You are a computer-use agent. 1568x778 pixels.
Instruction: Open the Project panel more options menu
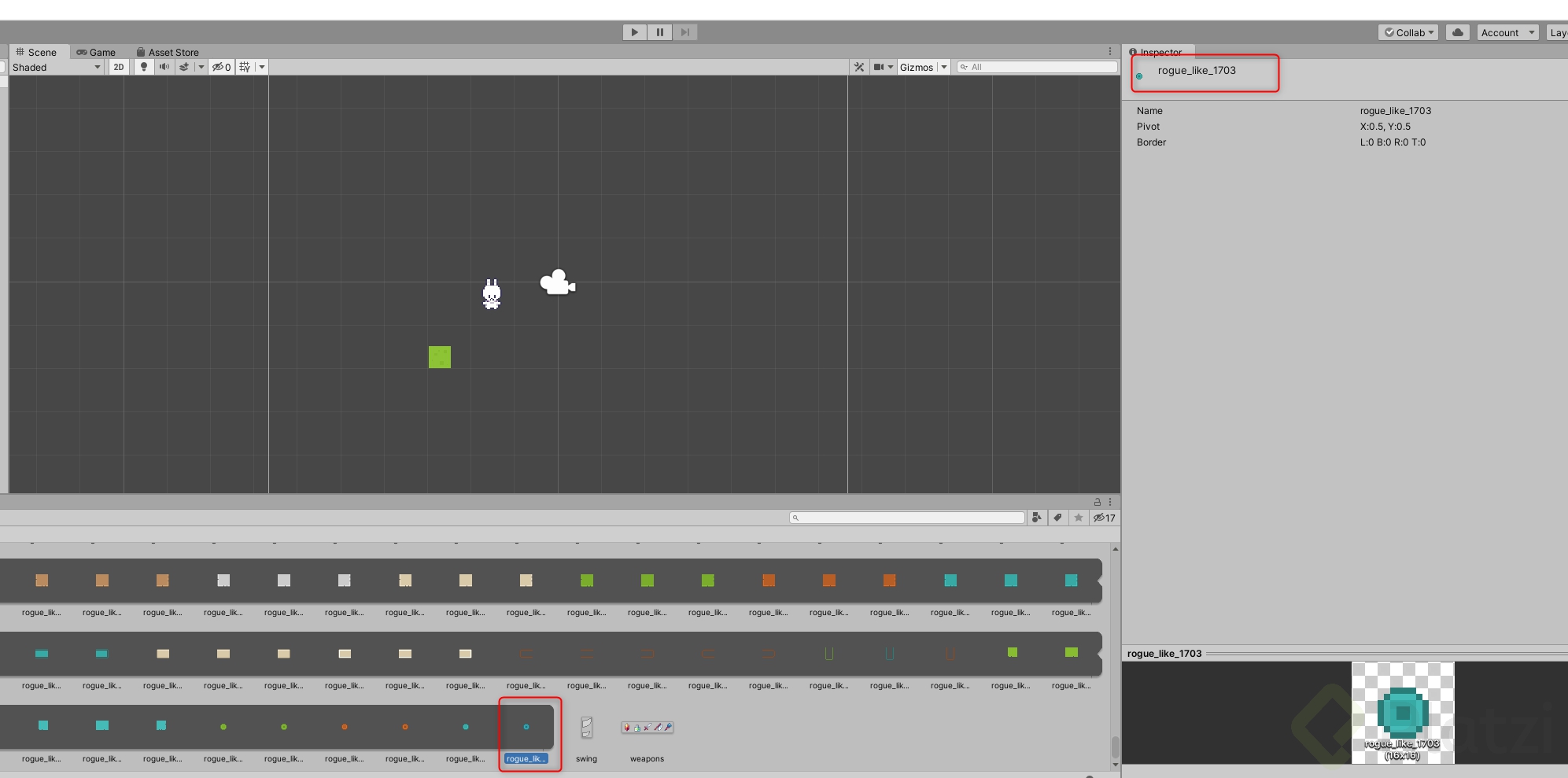point(1110,501)
